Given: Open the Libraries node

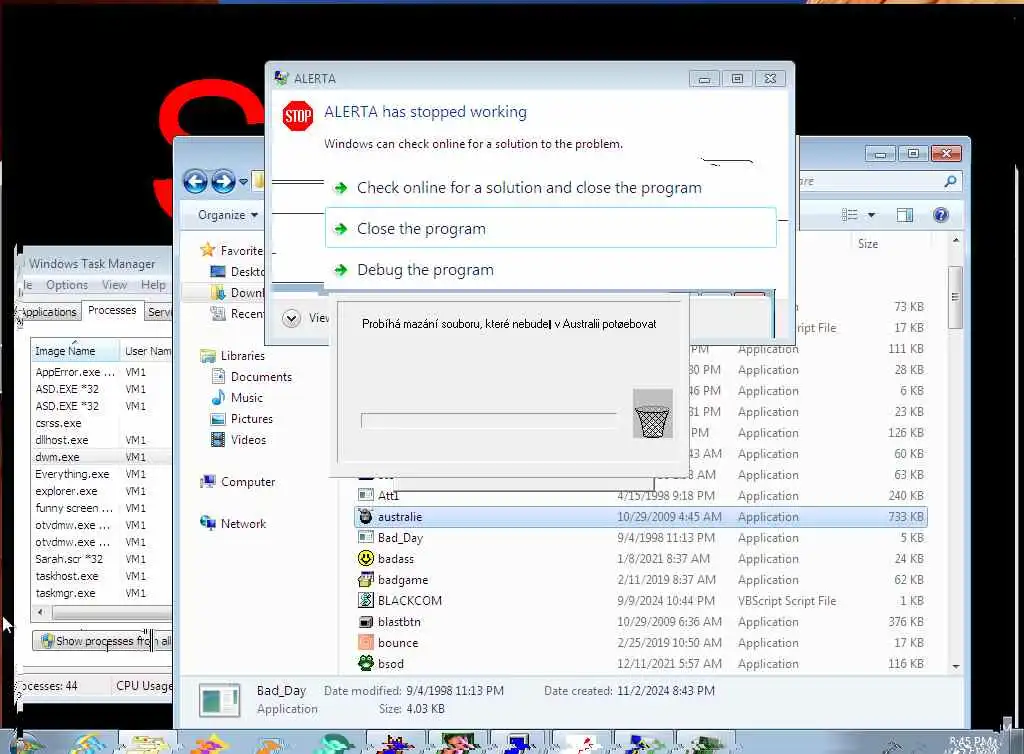Looking at the screenshot, I should pos(232,356).
